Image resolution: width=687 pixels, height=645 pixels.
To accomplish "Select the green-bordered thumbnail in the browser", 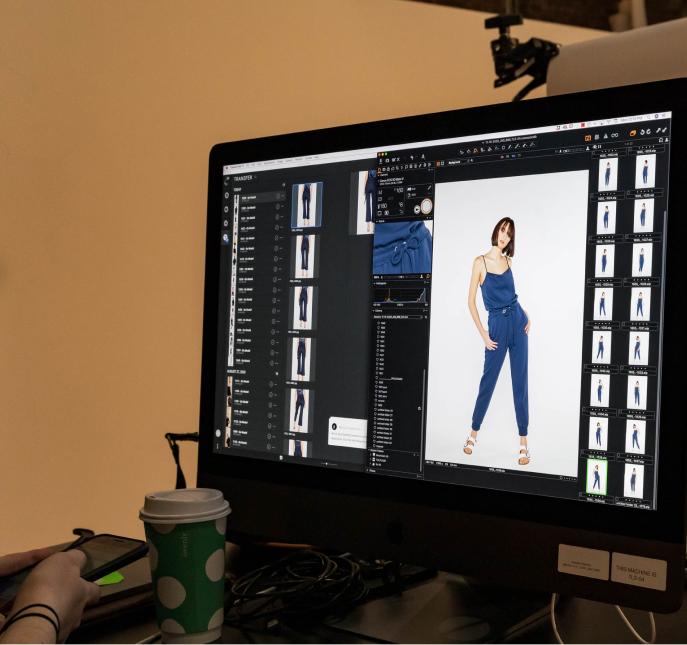I will click(x=598, y=476).
